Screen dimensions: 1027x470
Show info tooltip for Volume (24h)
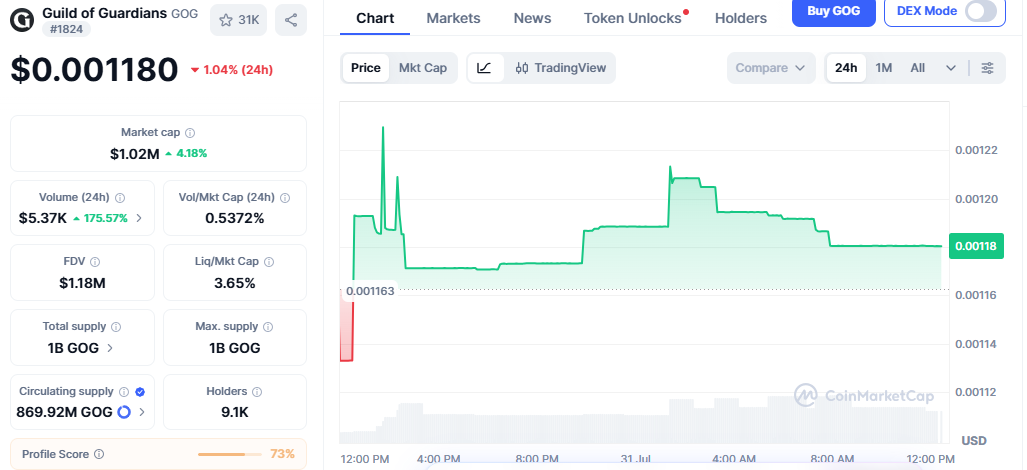(120, 198)
